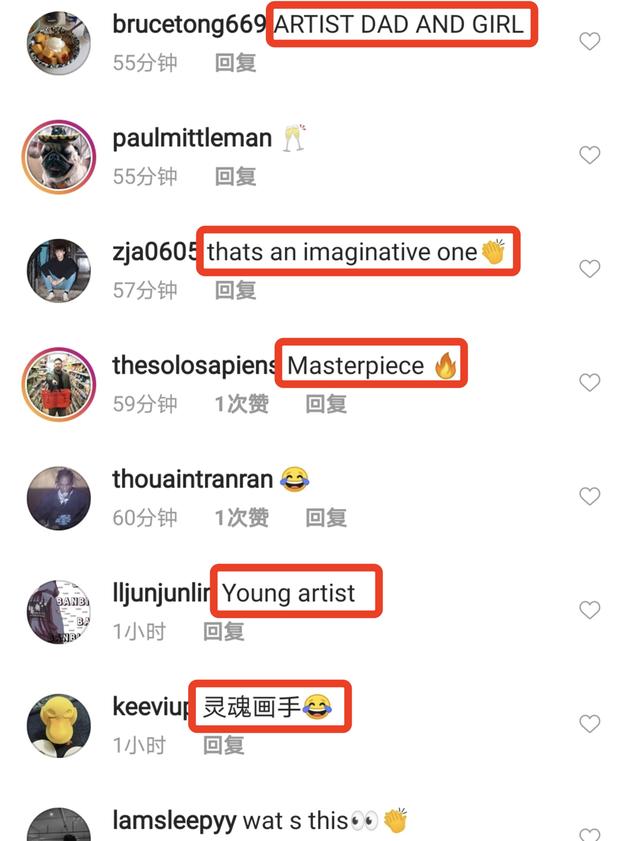This screenshot has width=640, height=841.
Task: Like keeviup's 灵魂画手 comment
Action: click(x=590, y=723)
